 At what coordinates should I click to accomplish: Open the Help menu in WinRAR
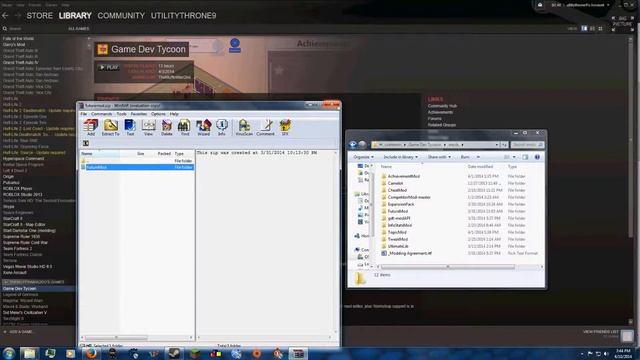(174, 114)
